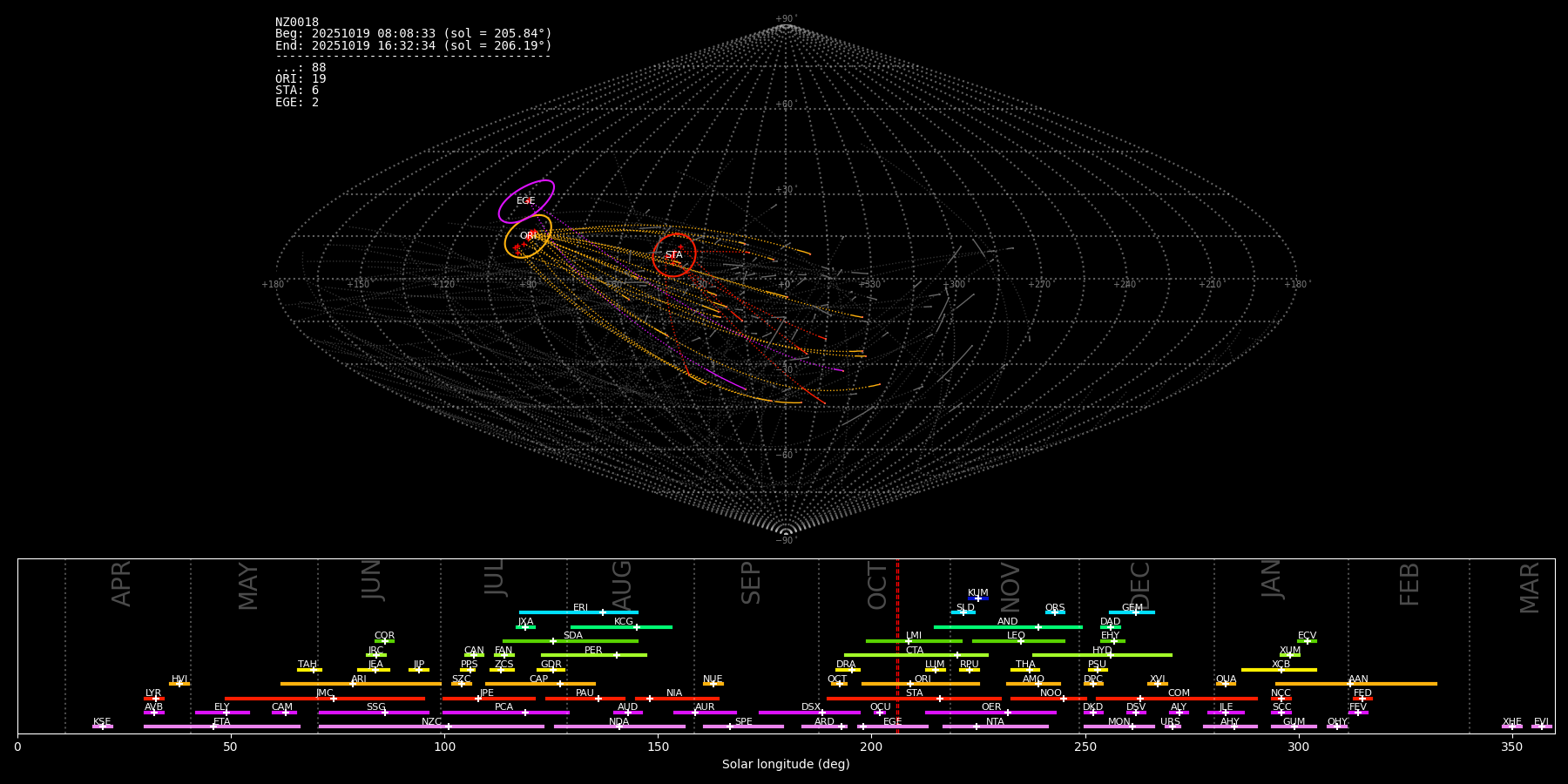Click the '...: 88' sporadic count text
This screenshot has width=1568, height=784.
301,68
